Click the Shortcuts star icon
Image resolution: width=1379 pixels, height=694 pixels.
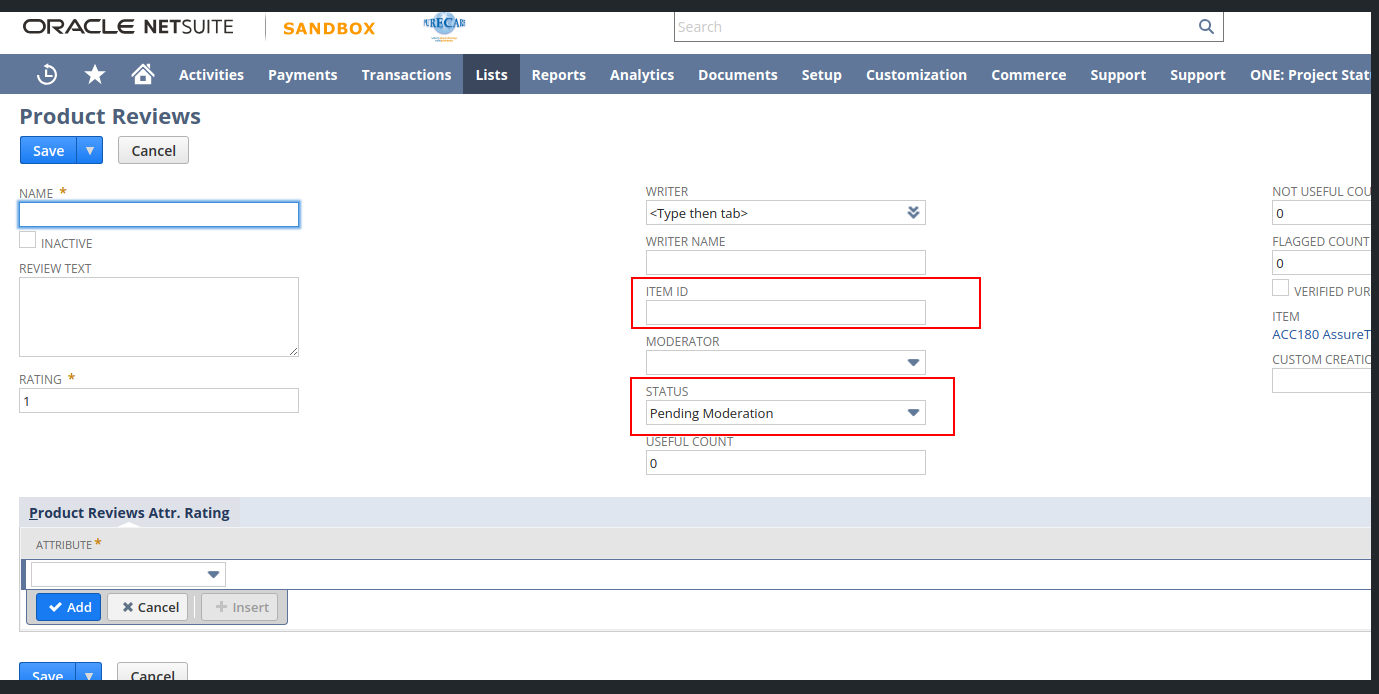pyautogui.click(x=95, y=75)
